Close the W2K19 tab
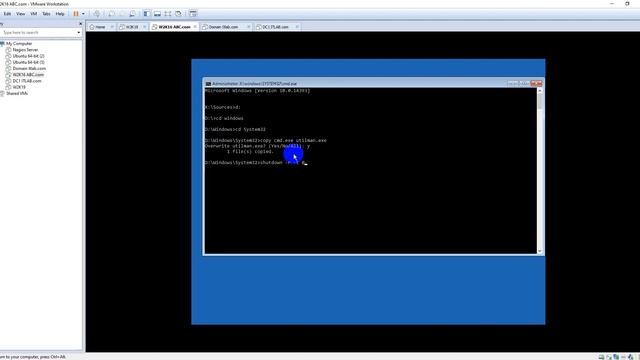Screen dimensions: 640x360 point(144,27)
